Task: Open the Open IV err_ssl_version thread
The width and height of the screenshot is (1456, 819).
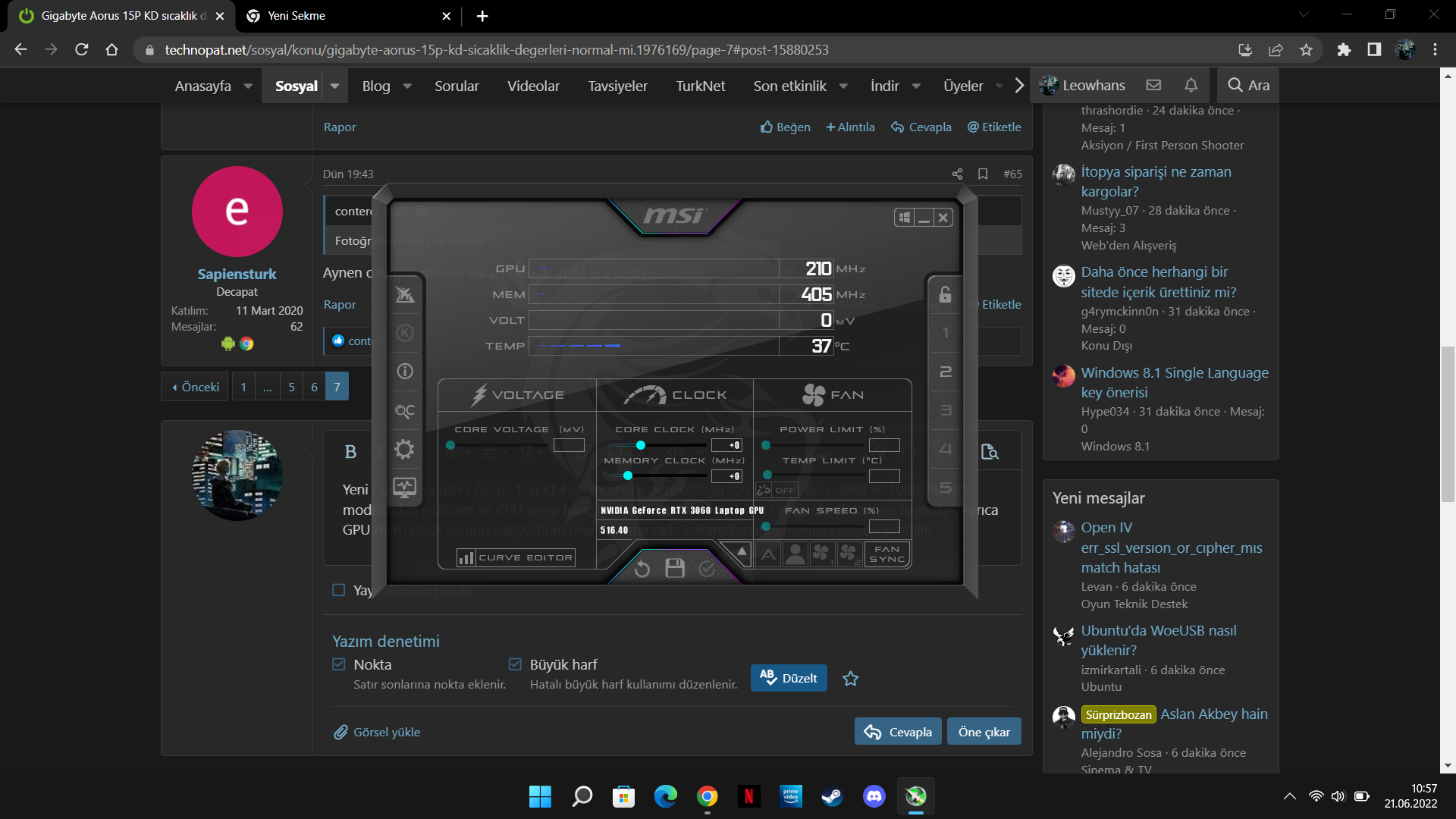Action: (x=1172, y=548)
